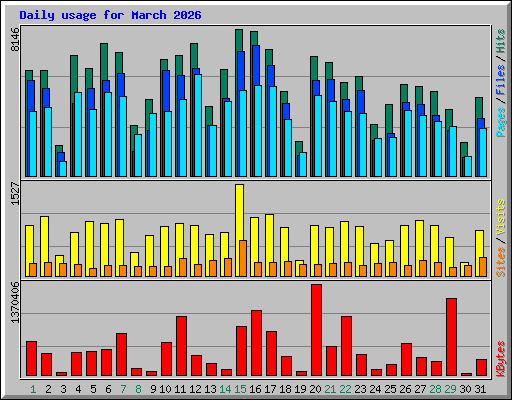Image resolution: width=512 pixels, height=400 pixels.
Task: Click the green day 15 label
Action: point(240,389)
